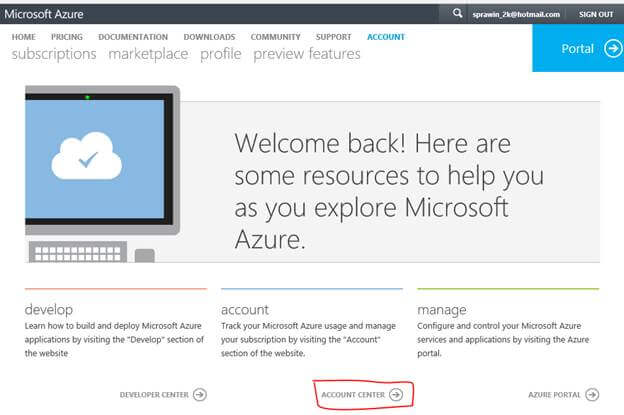The image size is (624, 415).
Task: Go to the Documentation menu
Action: click(x=133, y=37)
